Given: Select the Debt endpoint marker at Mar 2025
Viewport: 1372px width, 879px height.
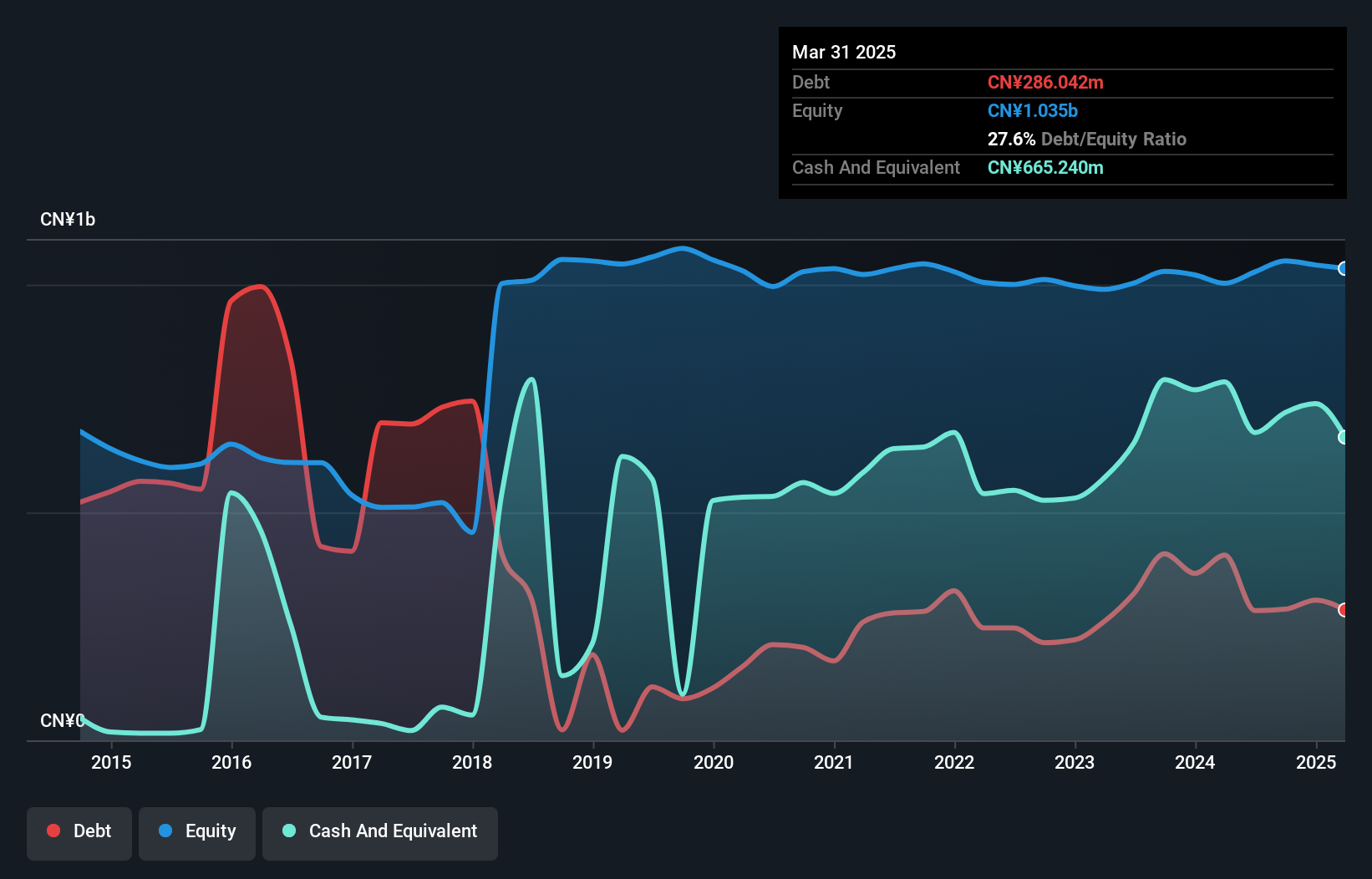Looking at the screenshot, I should pyautogui.click(x=1344, y=610).
